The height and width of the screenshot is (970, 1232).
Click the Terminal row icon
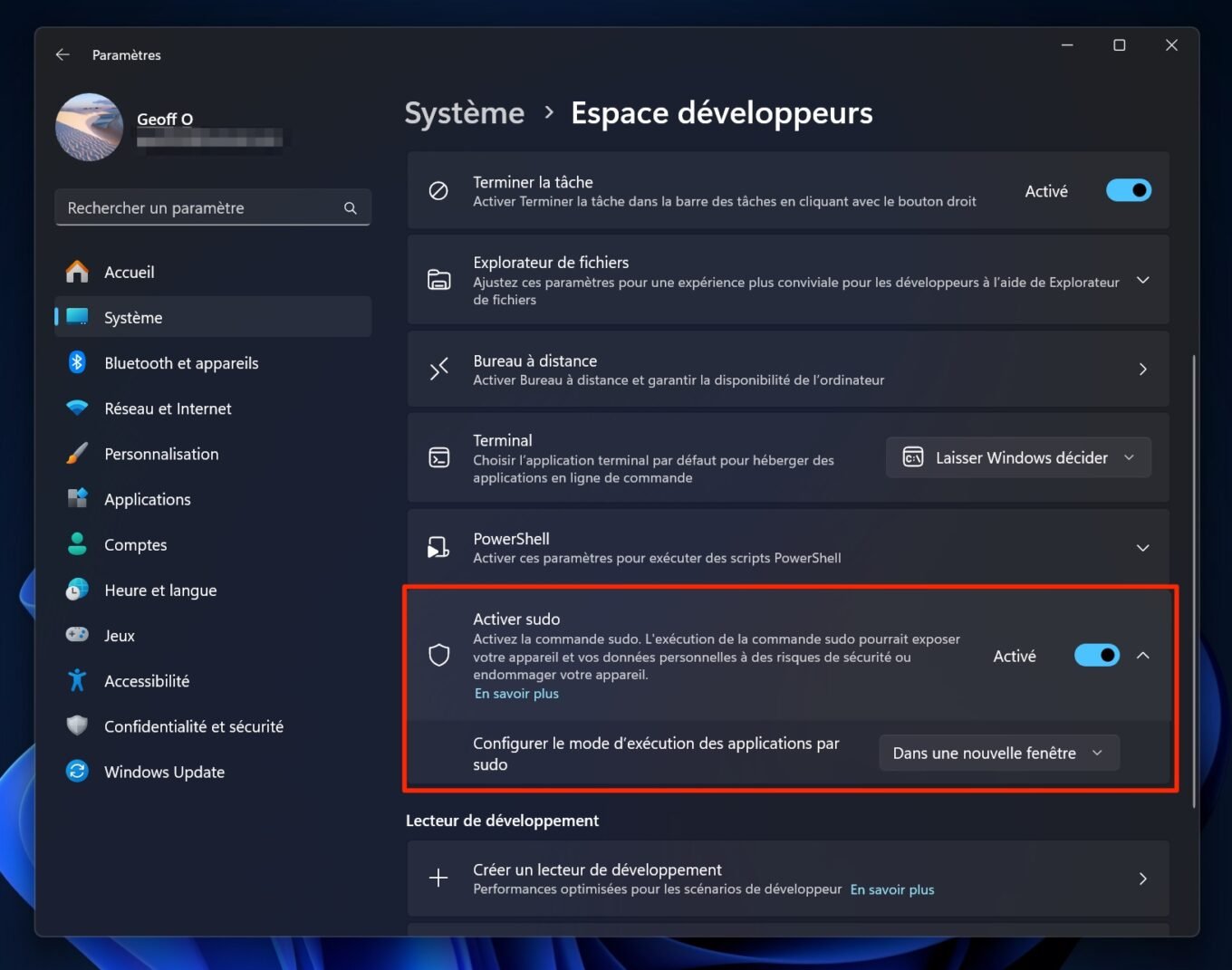click(438, 458)
